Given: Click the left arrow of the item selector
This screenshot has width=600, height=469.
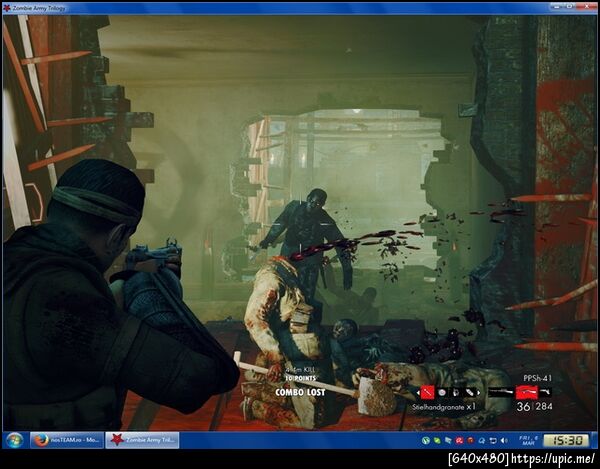Looking at the screenshot, I should pyautogui.click(x=418, y=392).
